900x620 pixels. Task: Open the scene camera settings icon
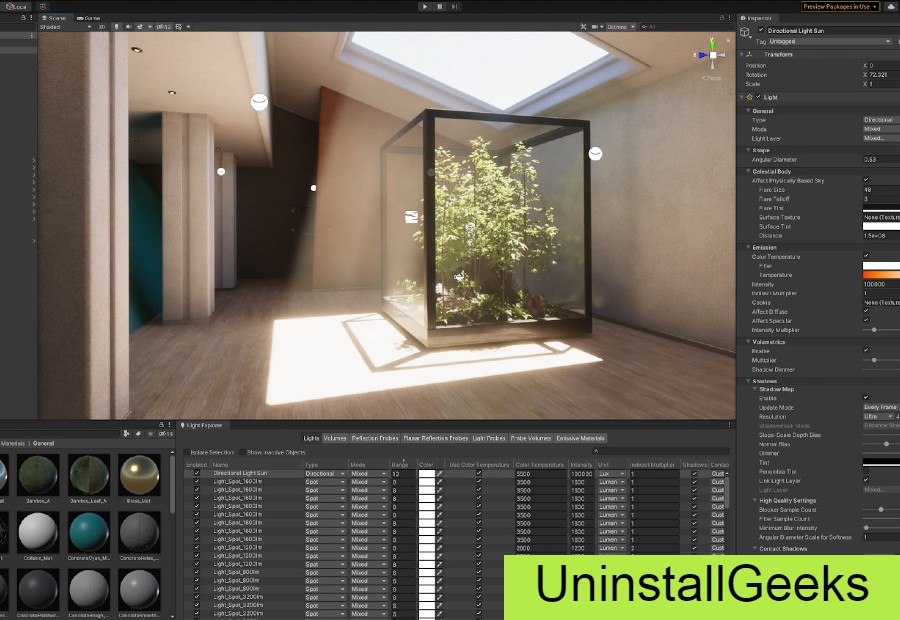tap(595, 27)
